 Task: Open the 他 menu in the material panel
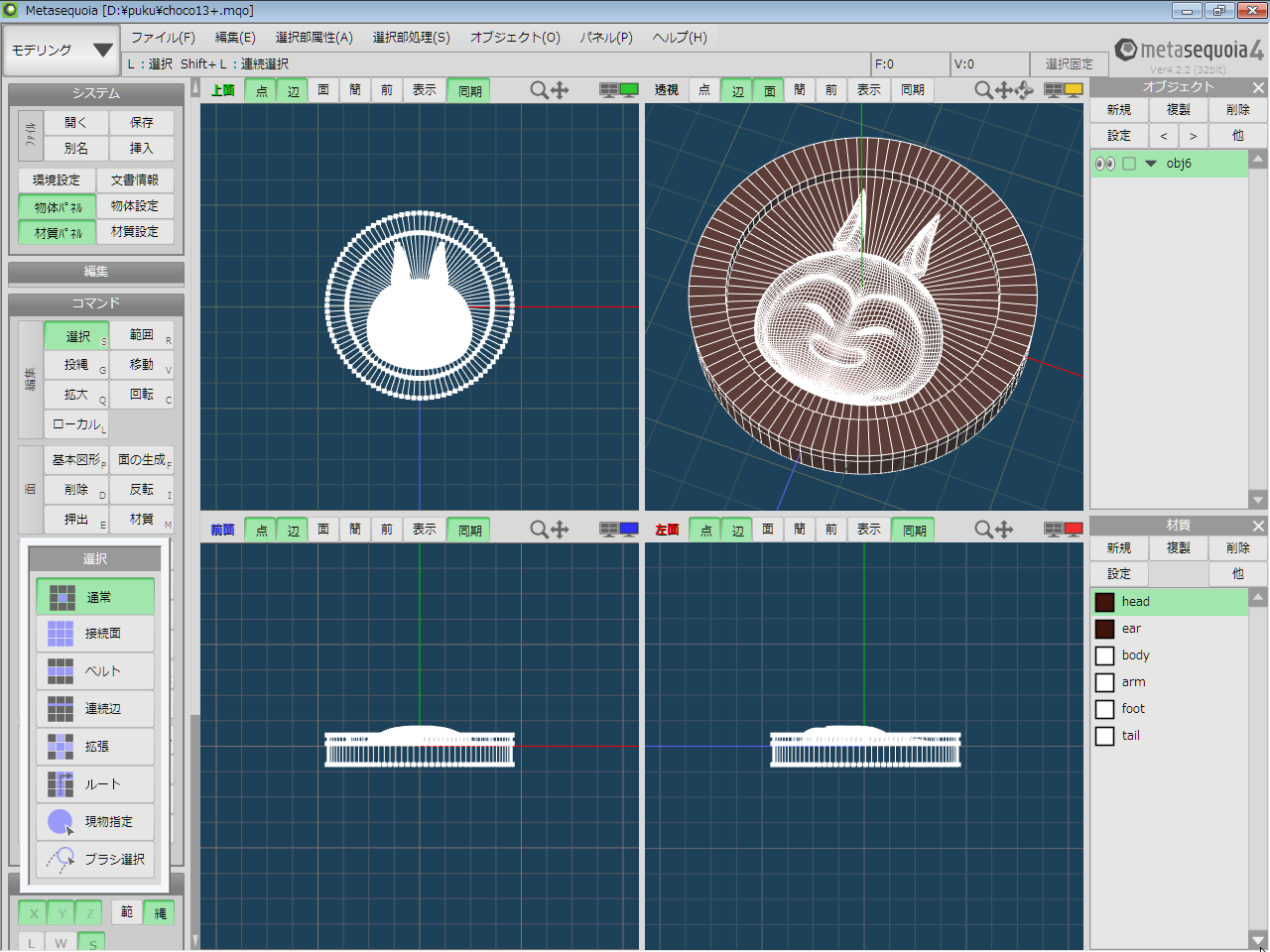tap(1237, 574)
